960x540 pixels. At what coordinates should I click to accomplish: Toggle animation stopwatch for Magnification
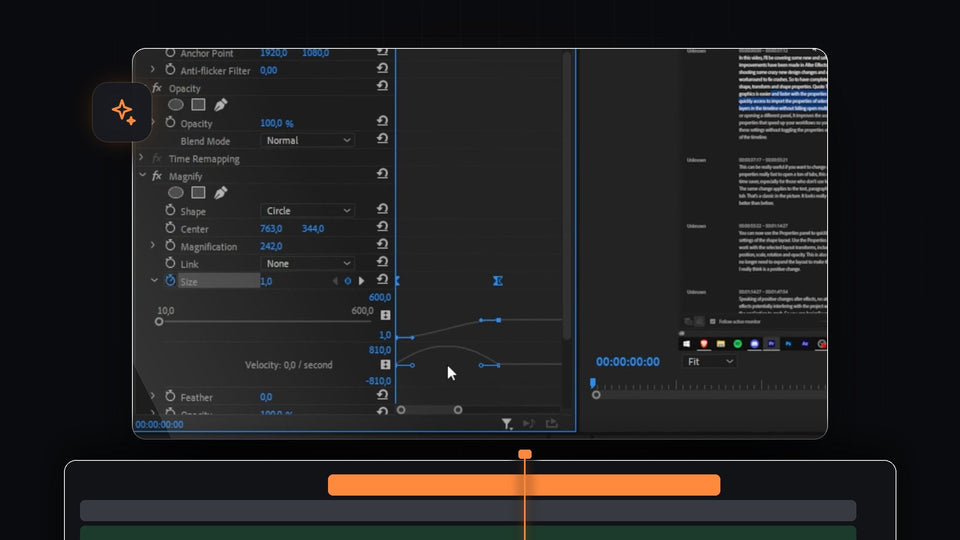pyautogui.click(x=170, y=246)
